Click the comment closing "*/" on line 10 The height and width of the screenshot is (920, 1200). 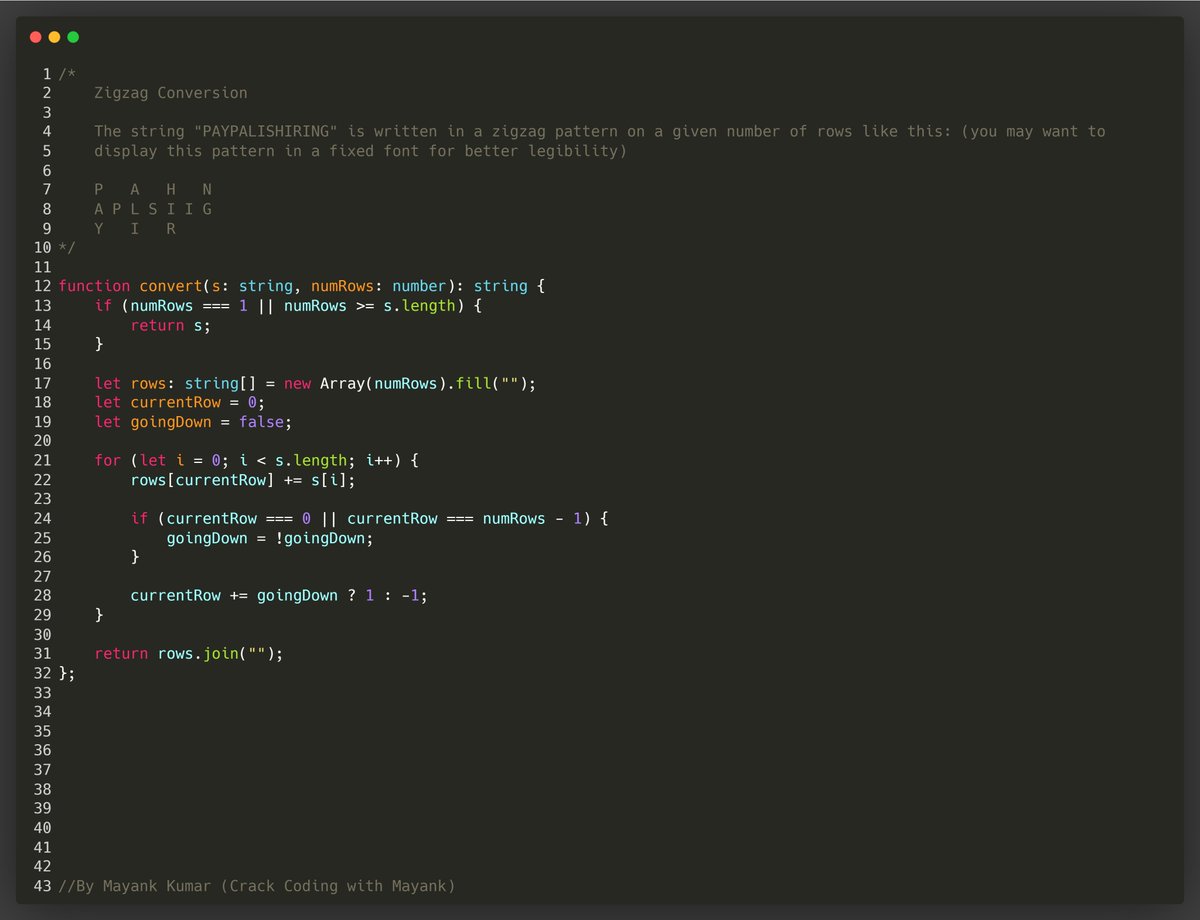click(x=67, y=247)
